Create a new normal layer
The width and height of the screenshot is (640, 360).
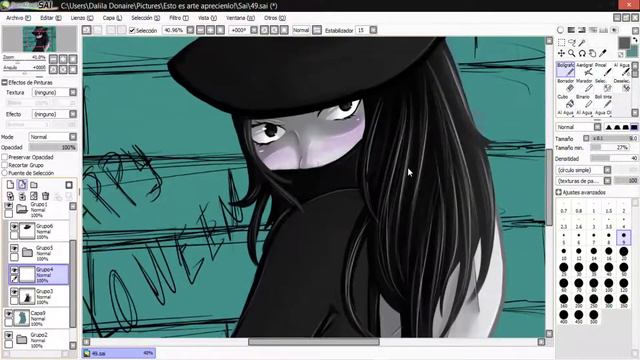(x=10, y=185)
